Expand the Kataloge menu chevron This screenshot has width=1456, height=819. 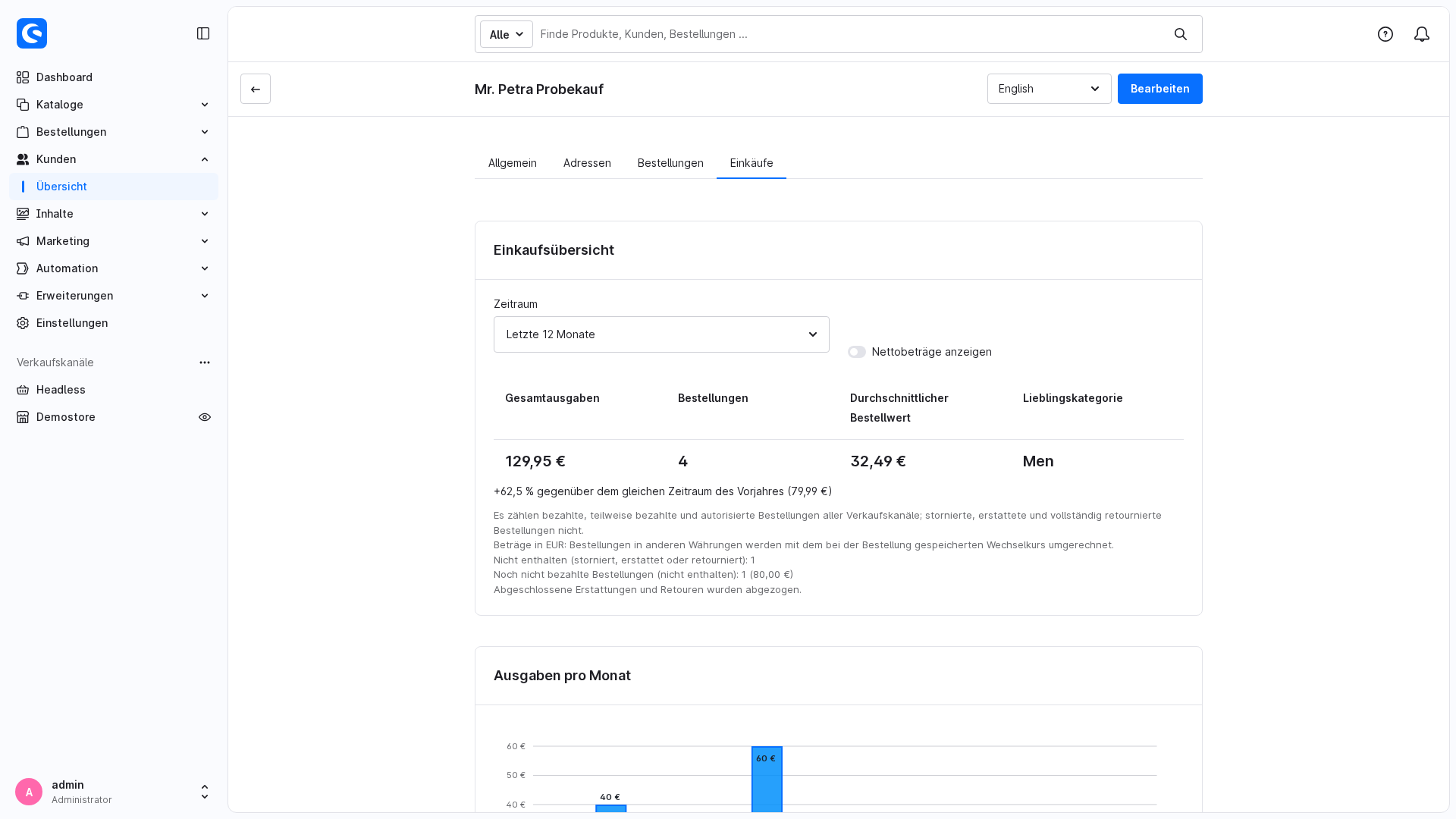[x=205, y=105]
